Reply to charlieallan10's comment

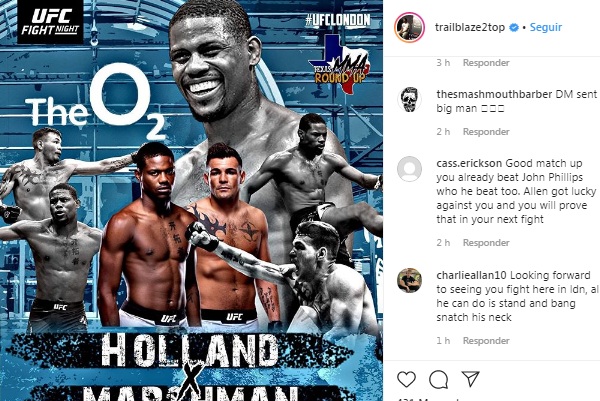[x=486, y=341]
